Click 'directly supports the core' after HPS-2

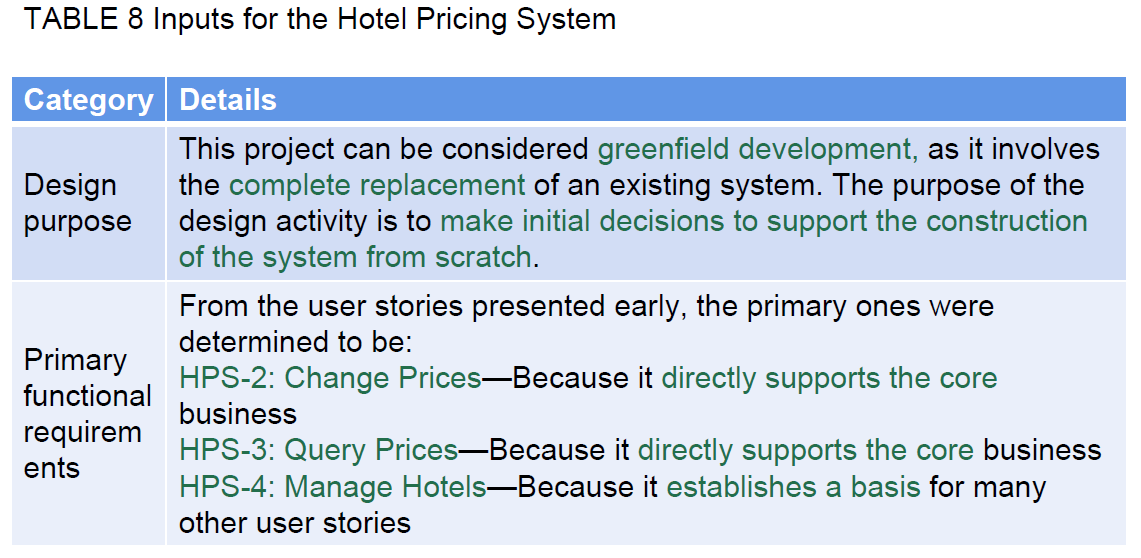[x=829, y=378]
